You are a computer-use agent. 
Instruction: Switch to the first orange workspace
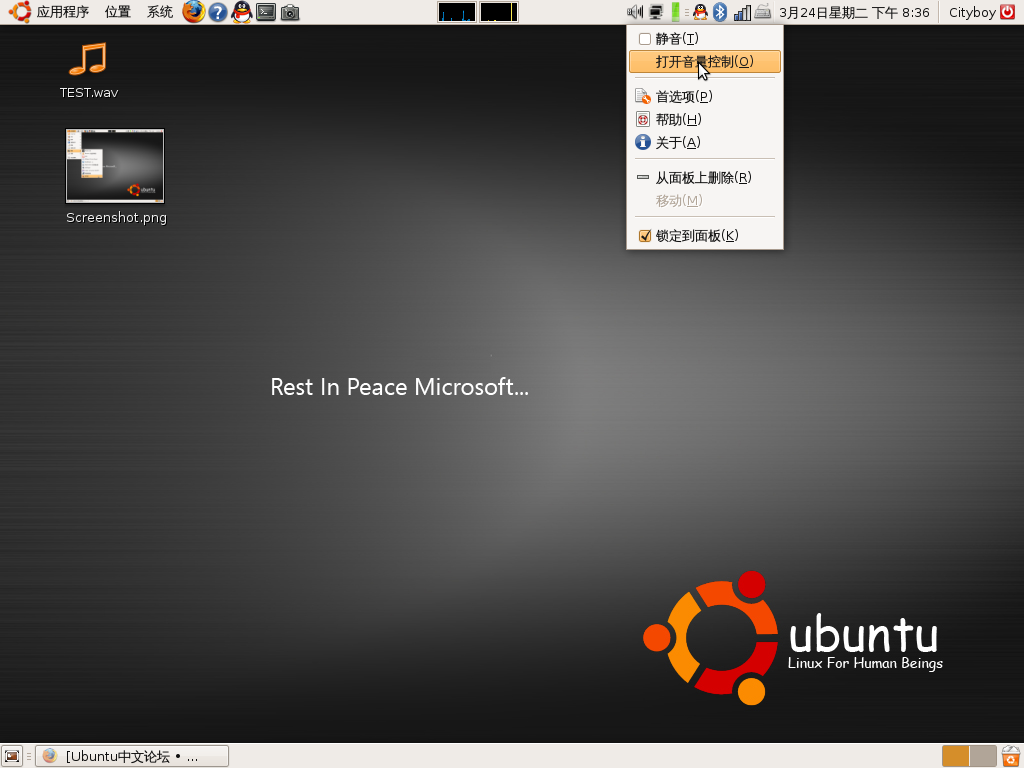pos(955,756)
